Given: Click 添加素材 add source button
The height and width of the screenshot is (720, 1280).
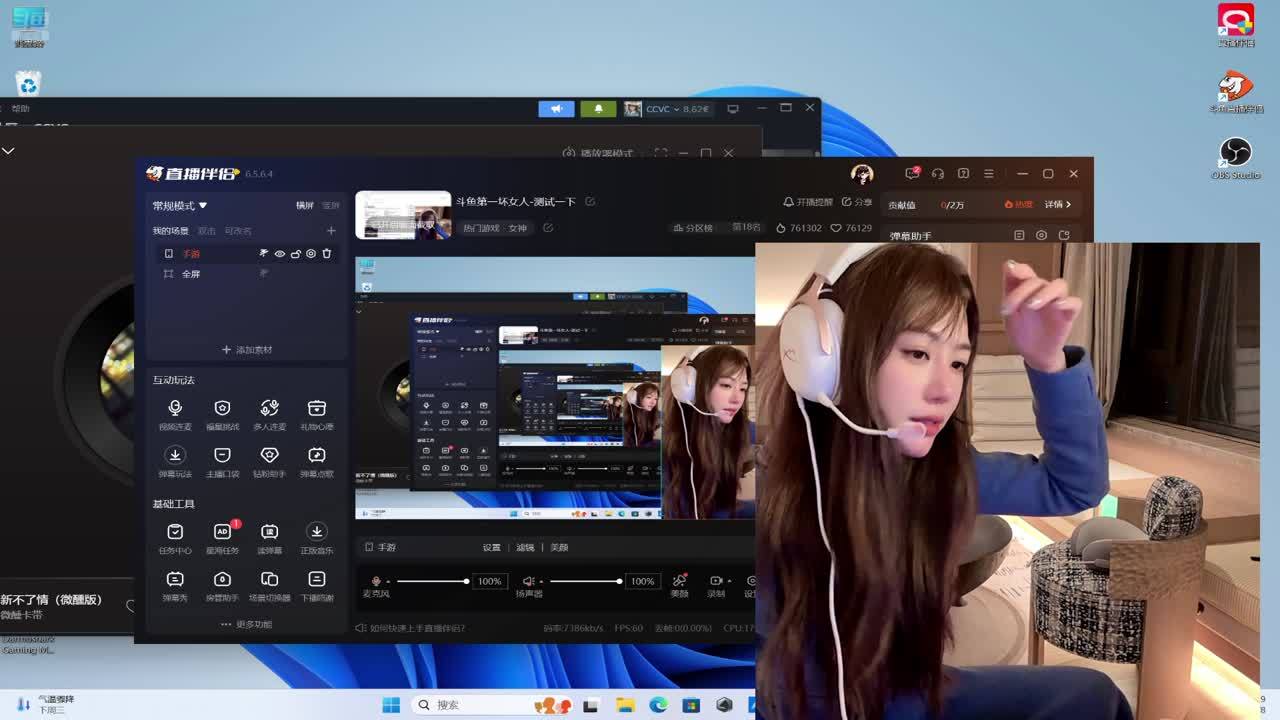Looking at the screenshot, I should point(247,350).
